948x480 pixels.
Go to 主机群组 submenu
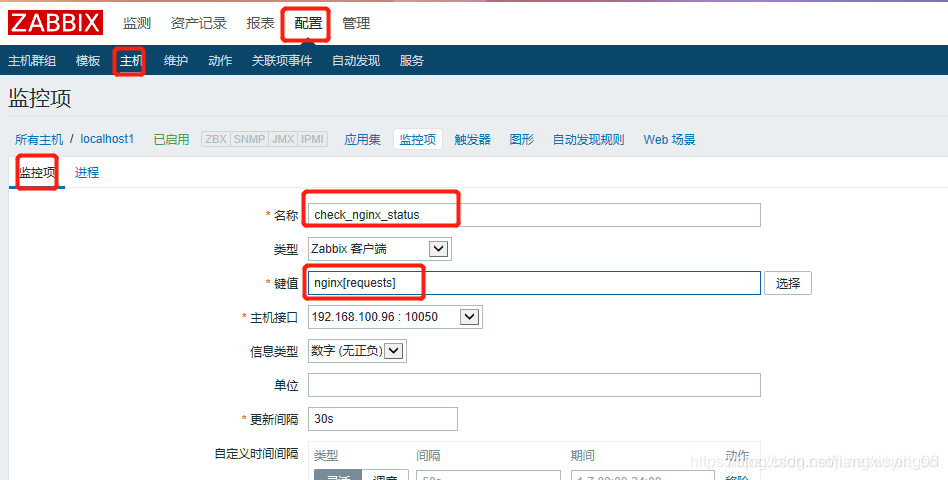[x=32, y=60]
